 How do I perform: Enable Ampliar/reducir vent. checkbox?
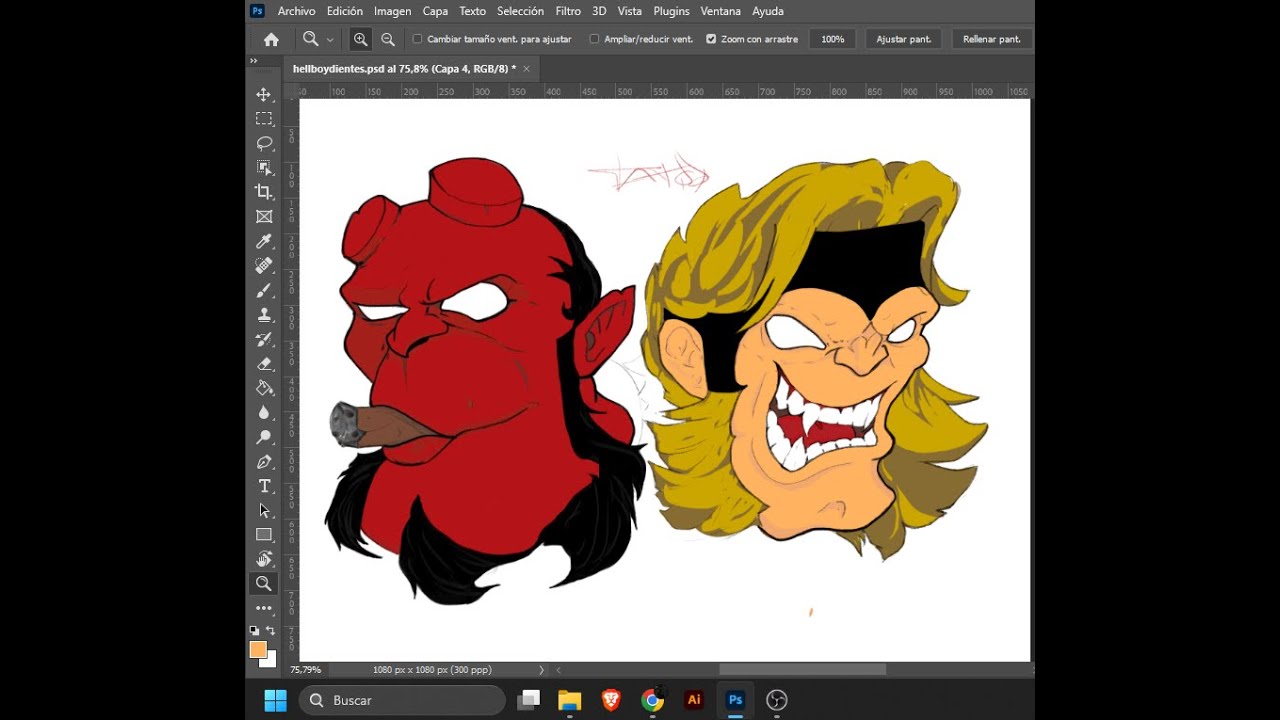(594, 39)
